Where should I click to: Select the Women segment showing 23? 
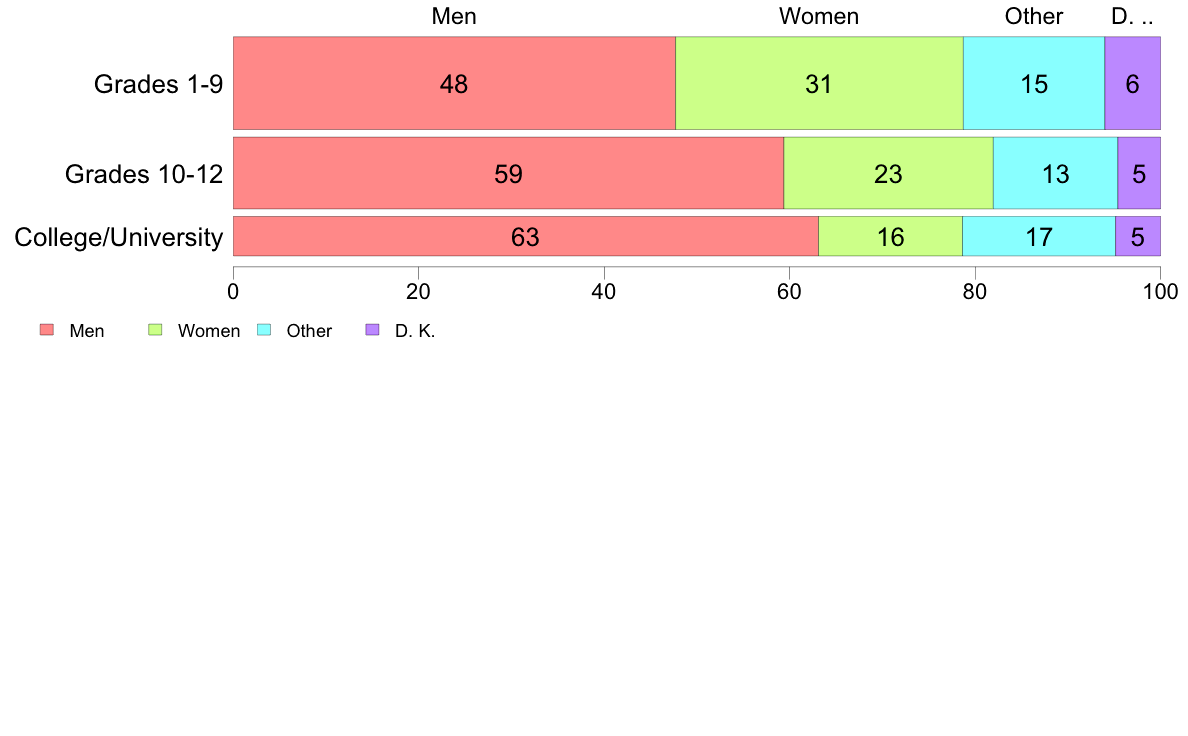click(x=888, y=173)
